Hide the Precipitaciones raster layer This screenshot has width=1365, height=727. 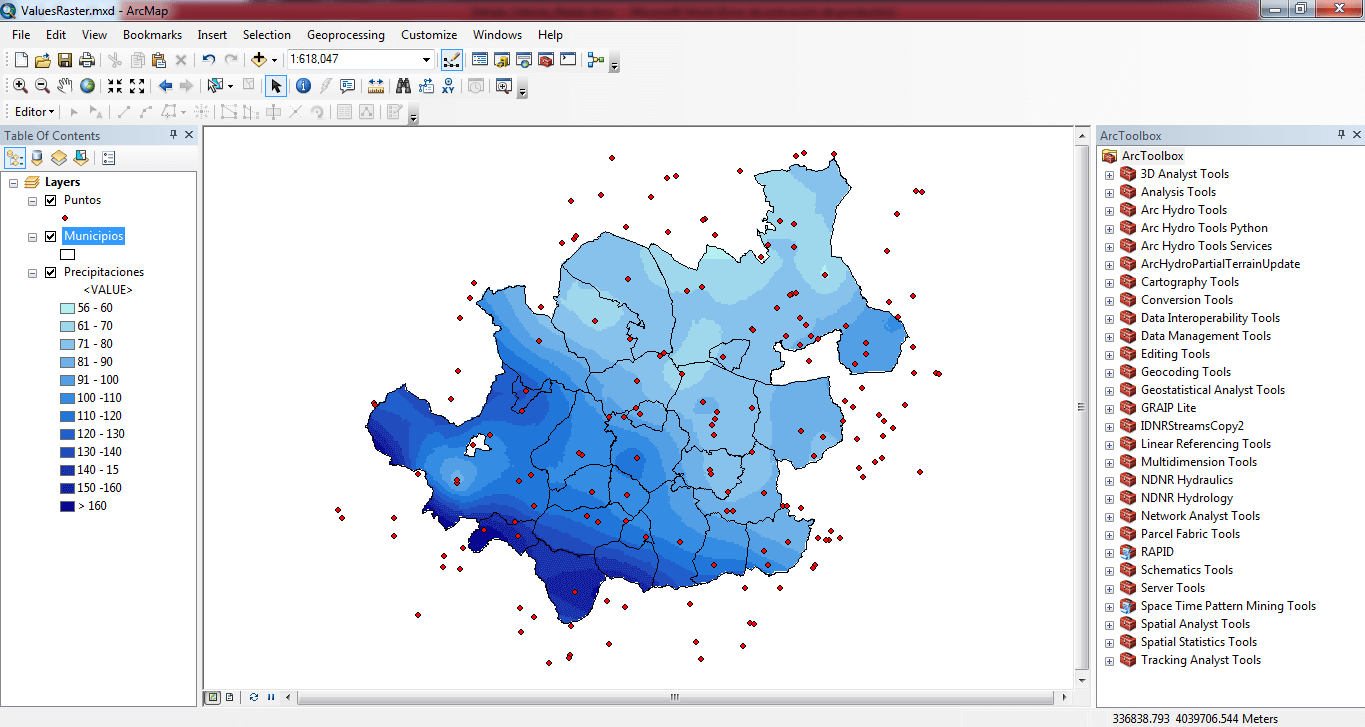point(50,272)
